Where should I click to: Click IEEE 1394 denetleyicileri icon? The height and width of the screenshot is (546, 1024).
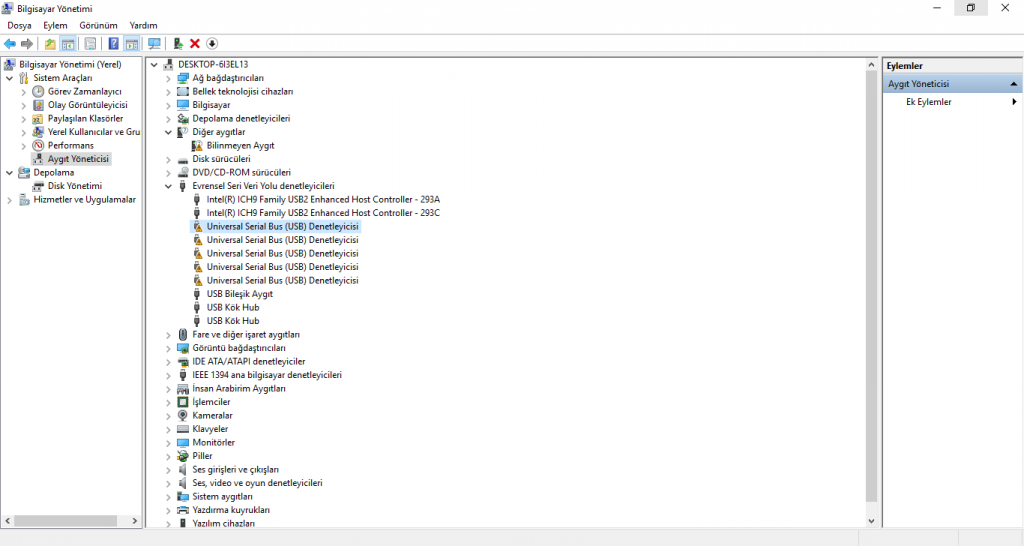point(183,375)
